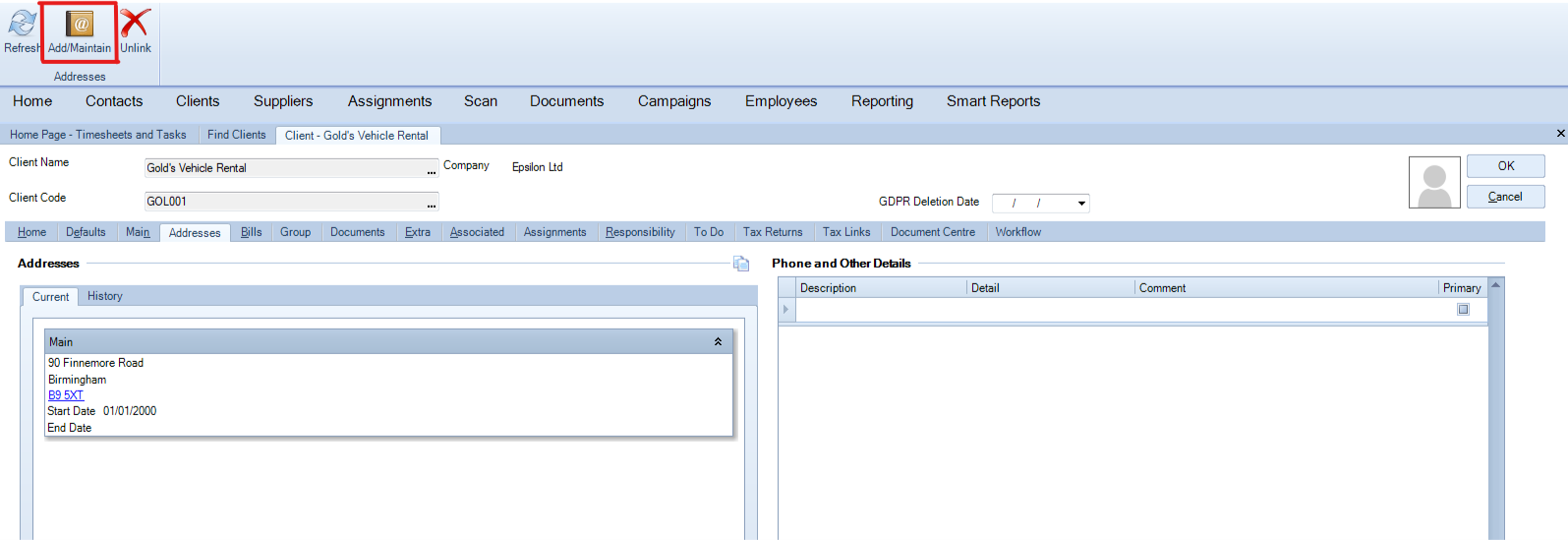This screenshot has height=540, width=1568.
Task: Open the Clients menu
Action: pyautogui.click(x=198, y=101)
